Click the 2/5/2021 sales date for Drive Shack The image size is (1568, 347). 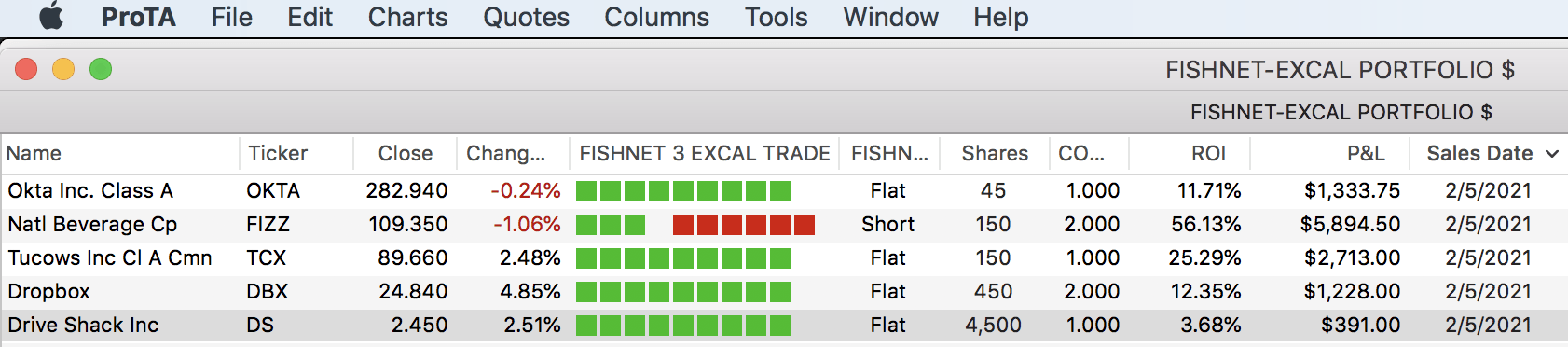(x=1488, y=325)
